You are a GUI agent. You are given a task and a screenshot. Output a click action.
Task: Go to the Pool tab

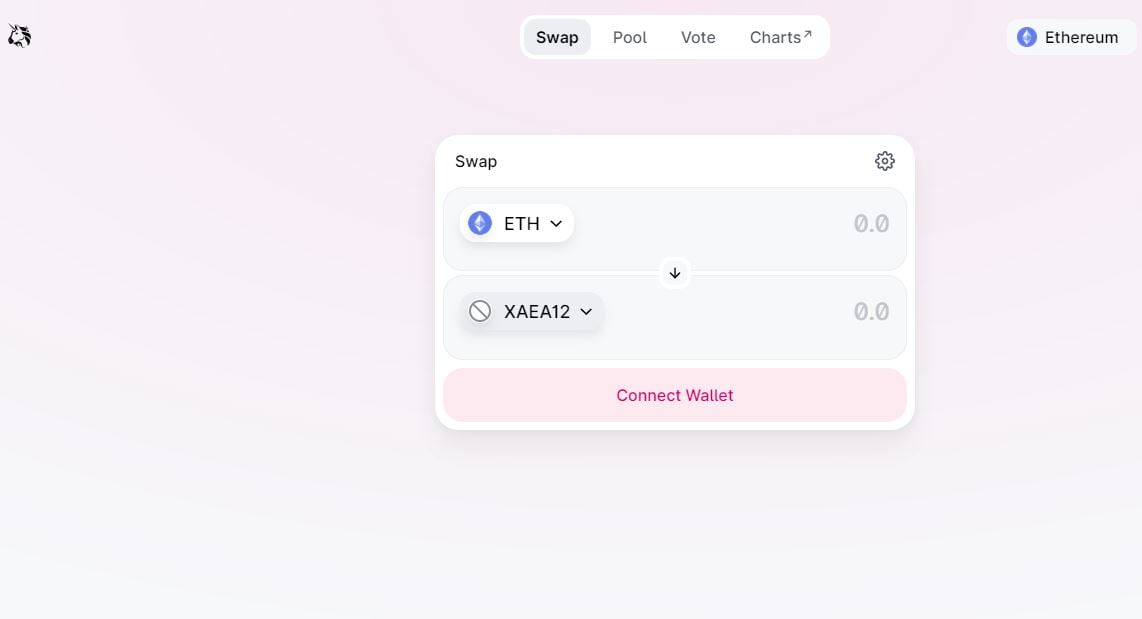coord(630,37)
